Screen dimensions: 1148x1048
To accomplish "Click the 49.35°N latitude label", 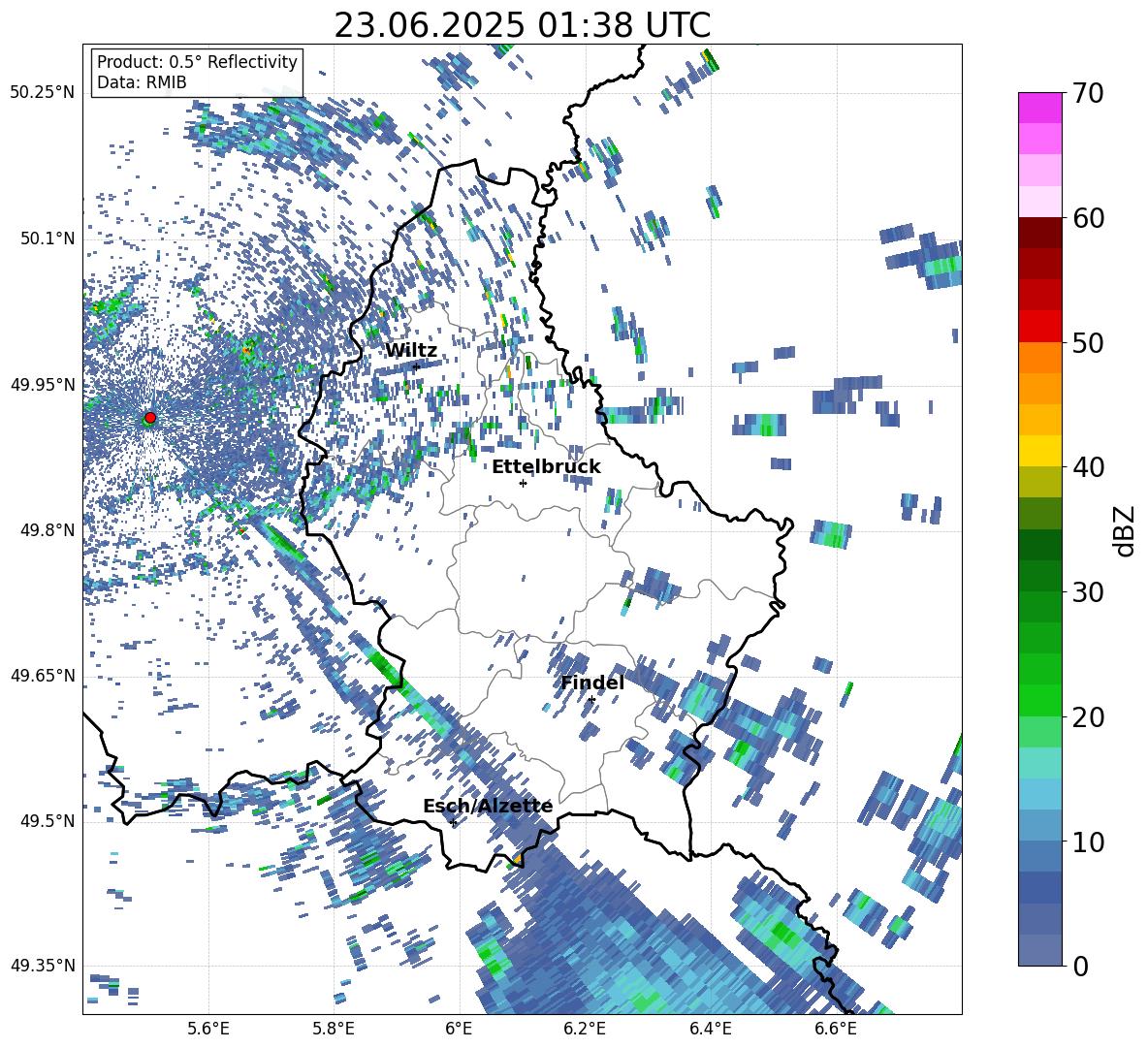I will 43,966.
